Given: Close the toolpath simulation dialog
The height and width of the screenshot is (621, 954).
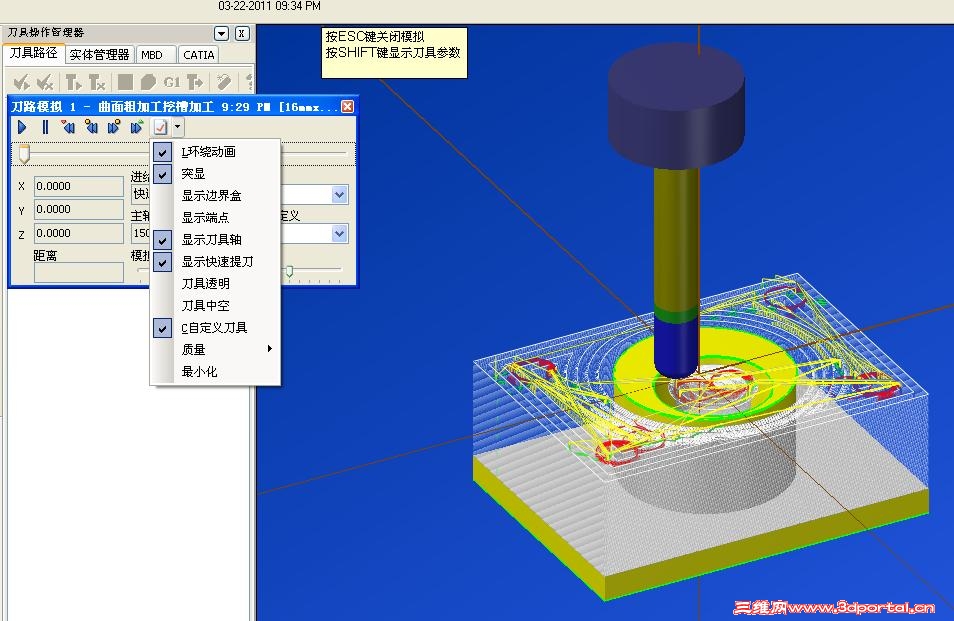Looking at the screenshot, I should pos(347,106).
